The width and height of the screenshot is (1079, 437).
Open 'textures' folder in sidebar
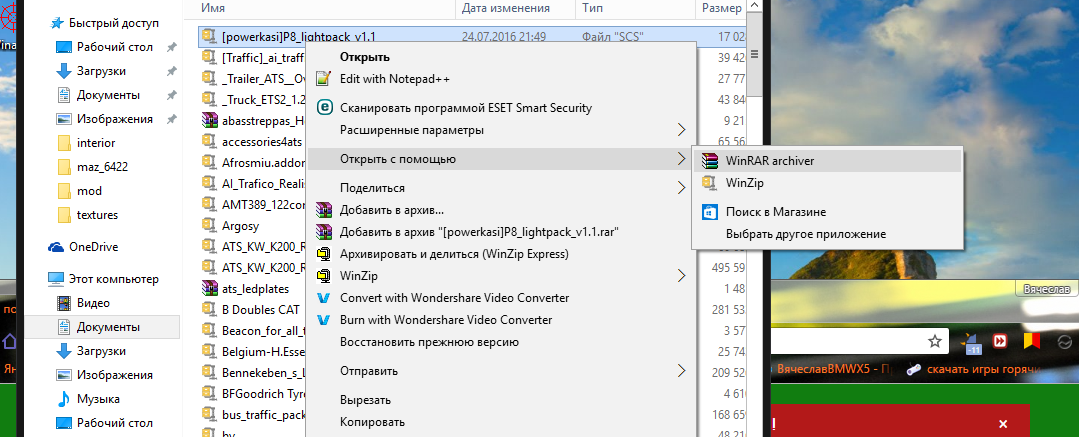97,215
